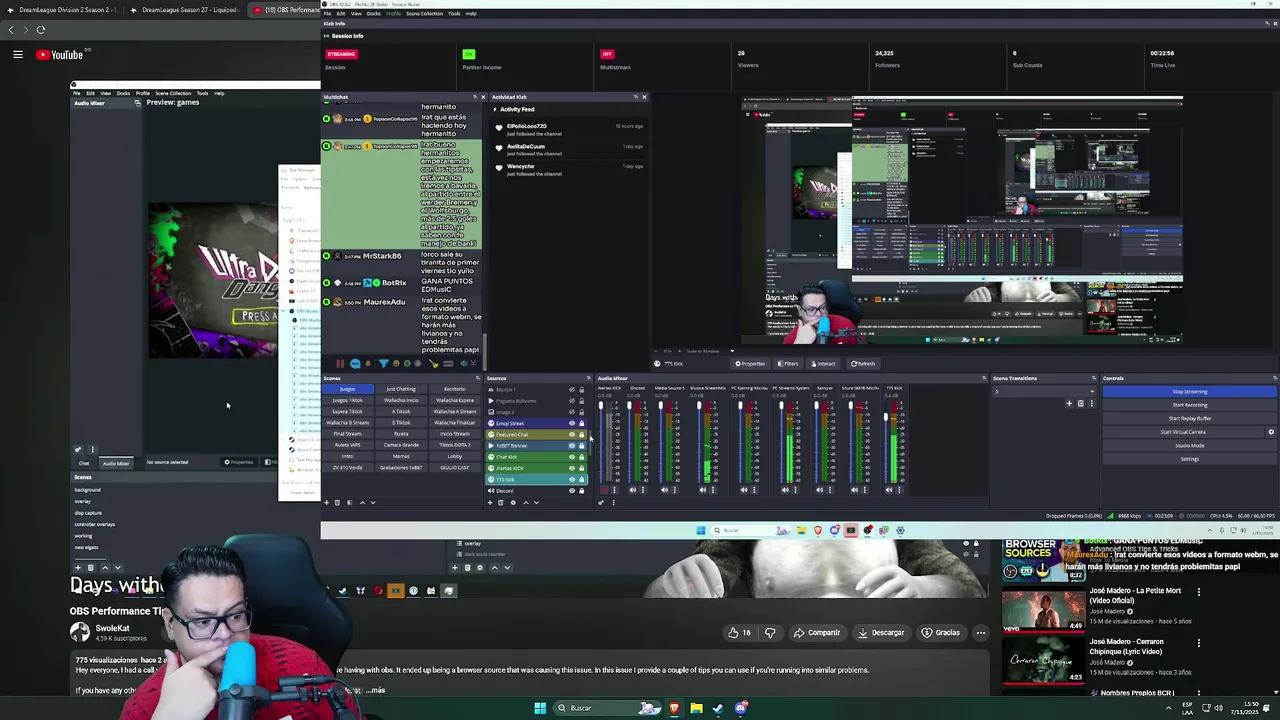Select the Just Chatting scene

click(401, 389)
